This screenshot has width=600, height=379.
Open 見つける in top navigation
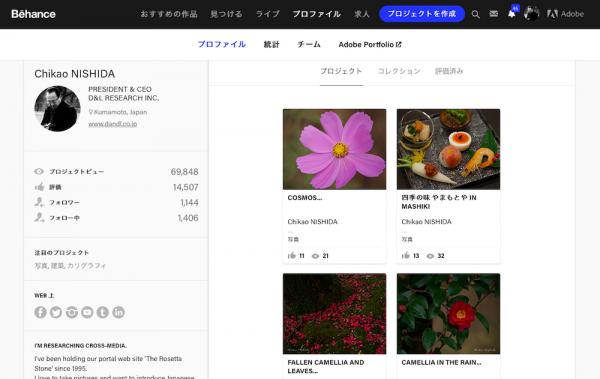click(227, 14)
